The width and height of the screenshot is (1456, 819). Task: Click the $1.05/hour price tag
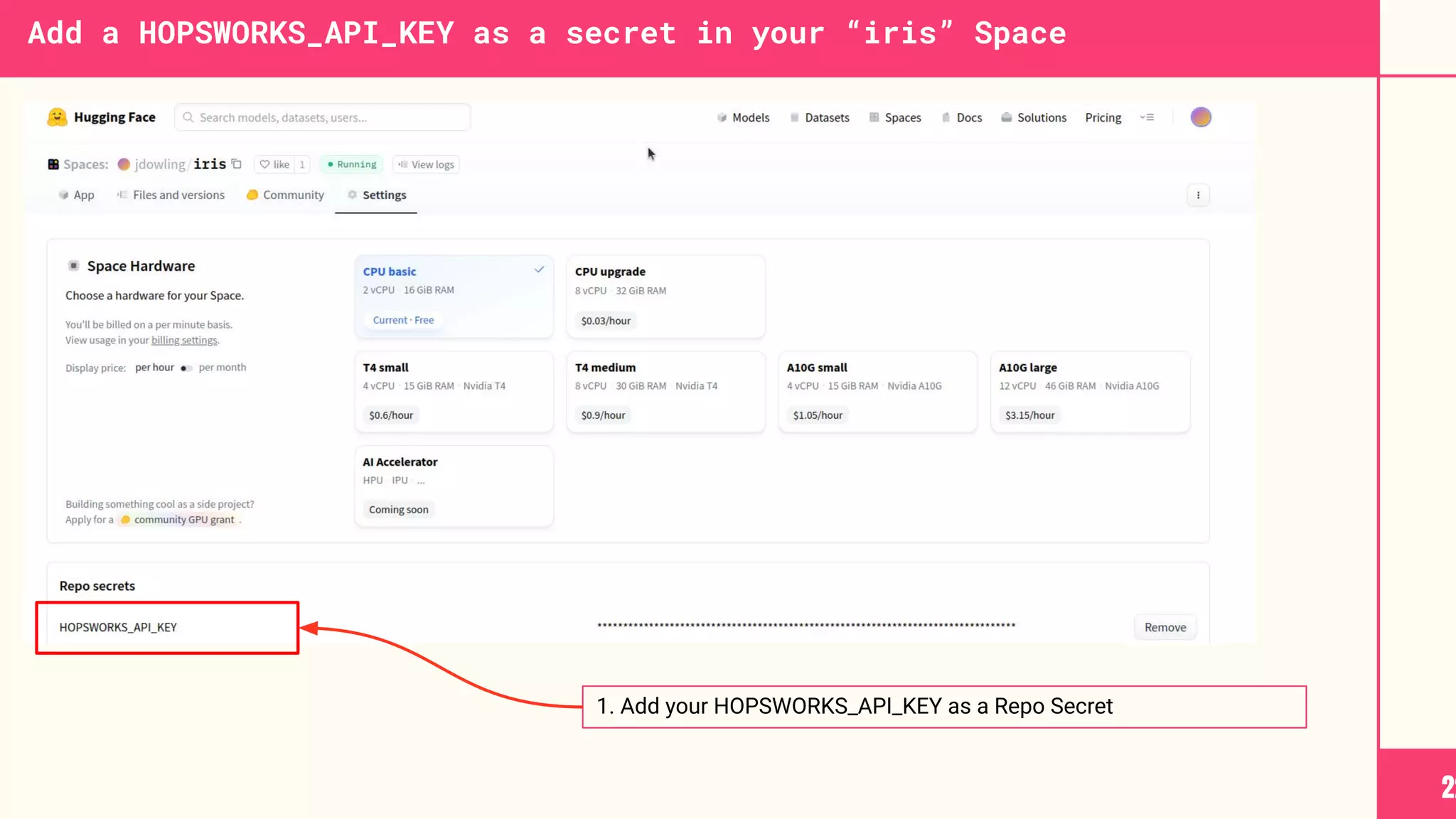point(818,415)
